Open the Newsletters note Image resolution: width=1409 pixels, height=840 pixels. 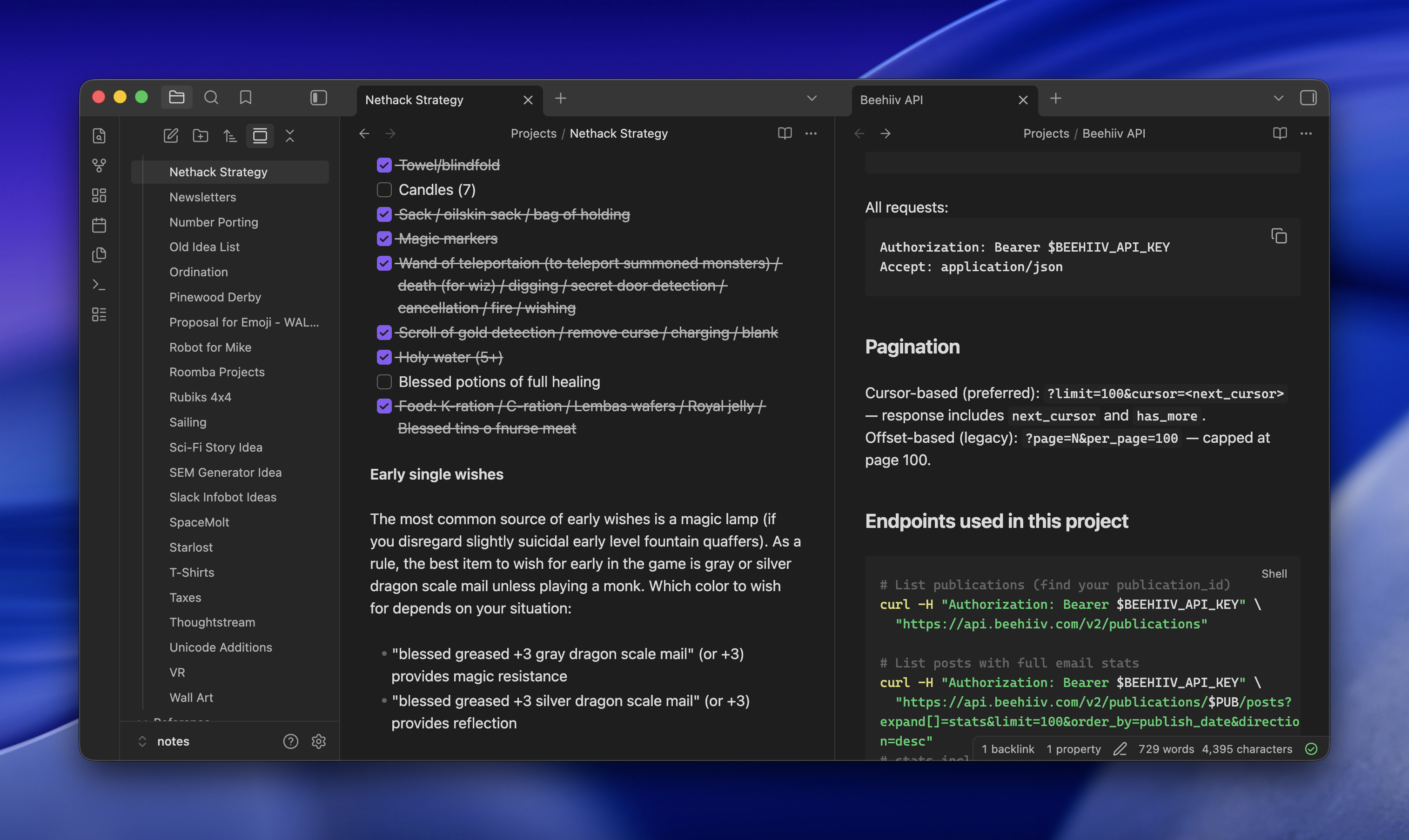tap(230, 198)
